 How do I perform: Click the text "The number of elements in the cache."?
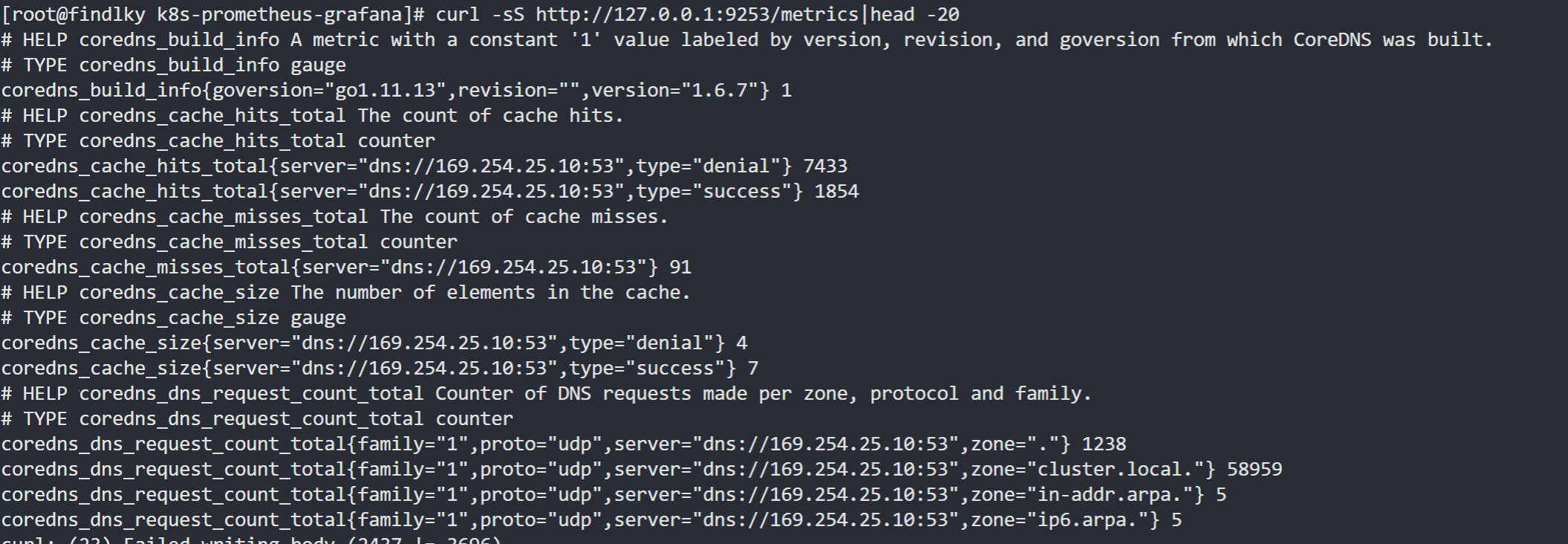490,292
